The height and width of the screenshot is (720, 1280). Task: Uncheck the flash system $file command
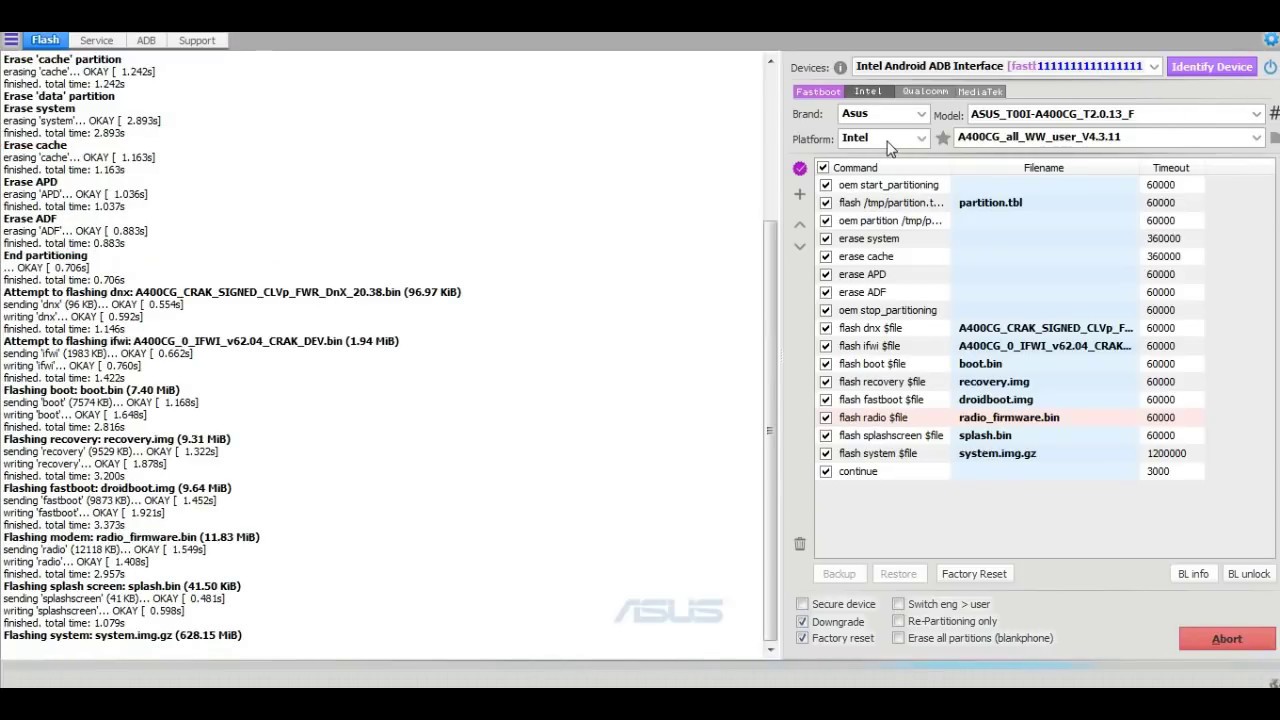(x=826, y=454)
